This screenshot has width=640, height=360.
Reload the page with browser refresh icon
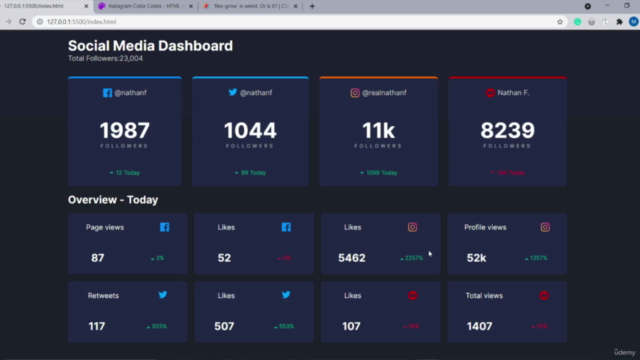pyautogui.click(x=22, y=22)
